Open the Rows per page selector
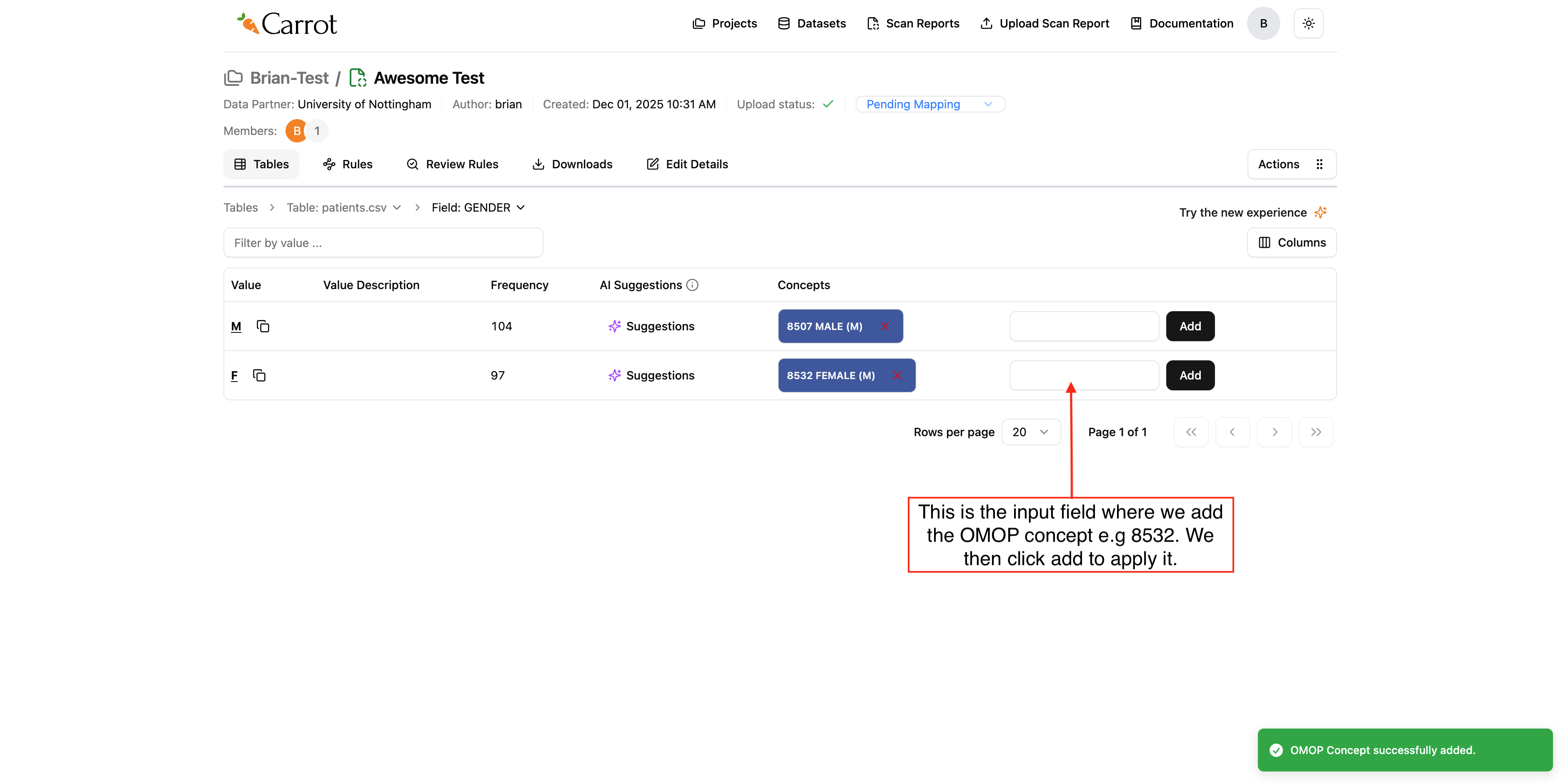1568x784 pixels. click(x=1030, y=432)
